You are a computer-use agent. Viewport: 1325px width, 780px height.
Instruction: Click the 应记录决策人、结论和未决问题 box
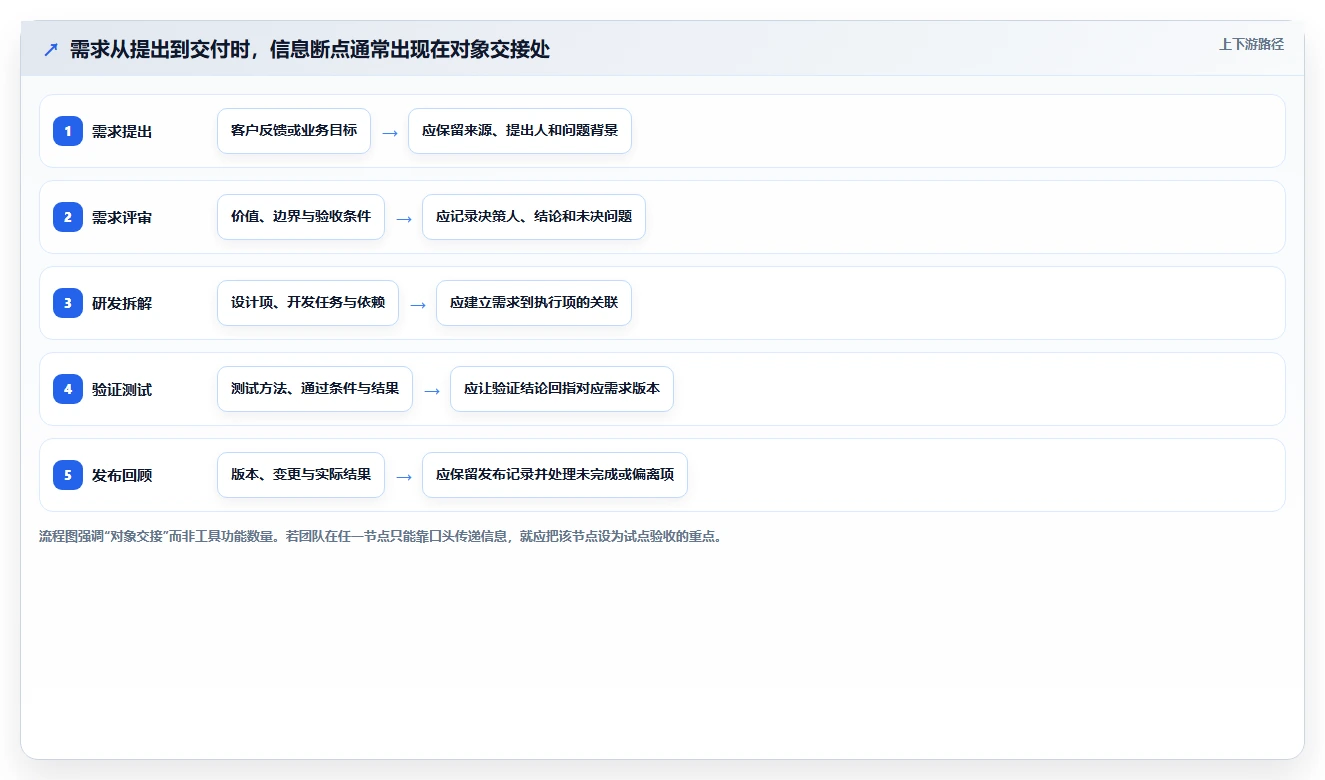pyautogui.click(x=534, y=217)
